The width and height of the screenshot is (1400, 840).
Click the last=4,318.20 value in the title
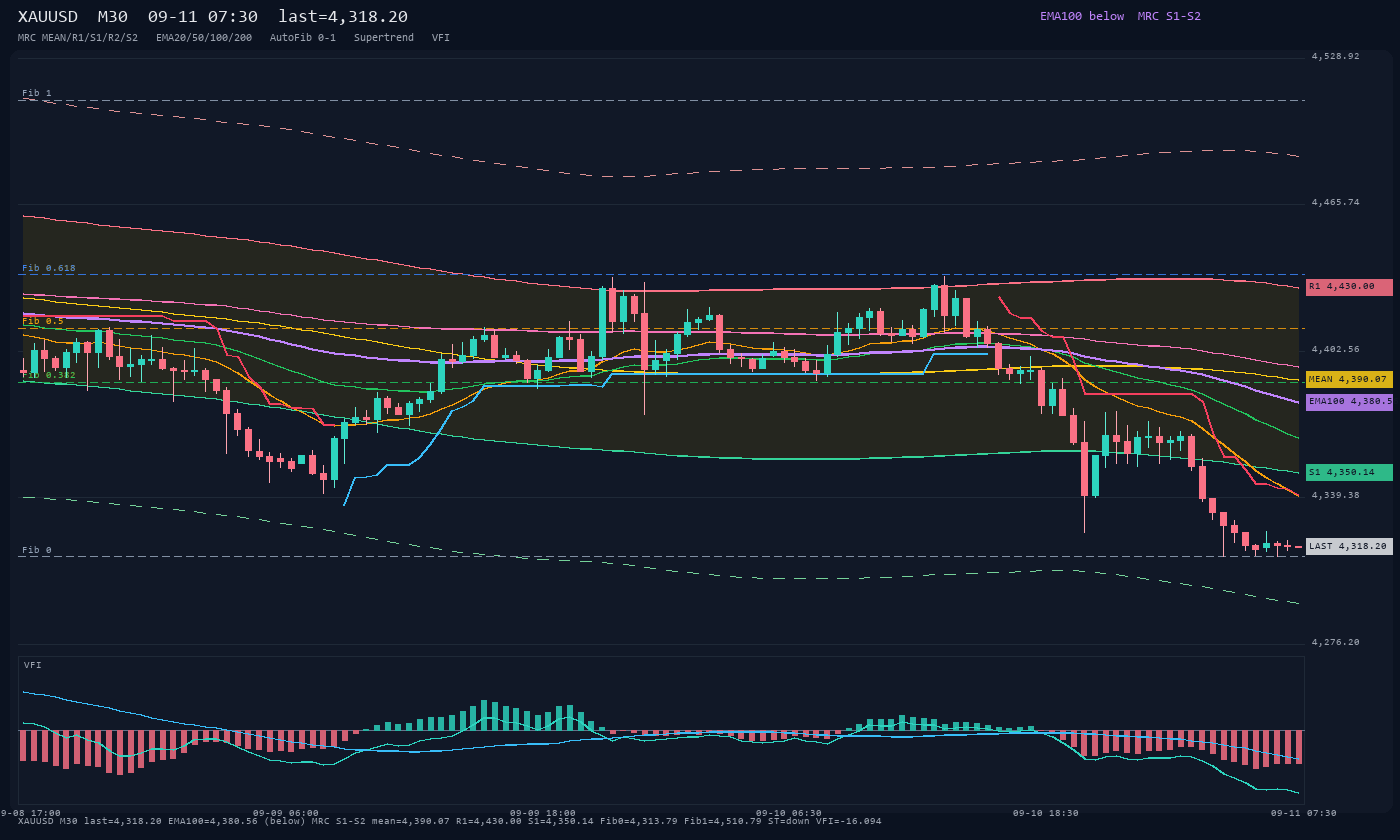point(343,17)
